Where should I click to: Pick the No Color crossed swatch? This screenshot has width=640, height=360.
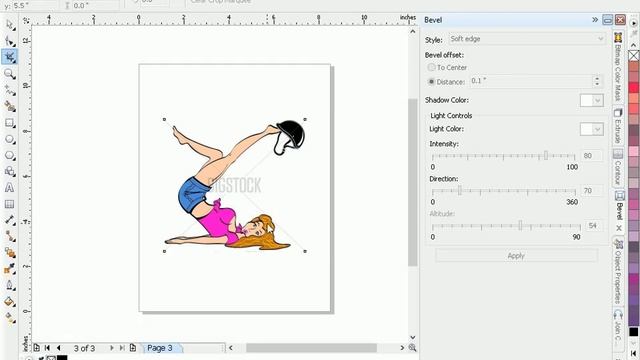pos(634,56)
